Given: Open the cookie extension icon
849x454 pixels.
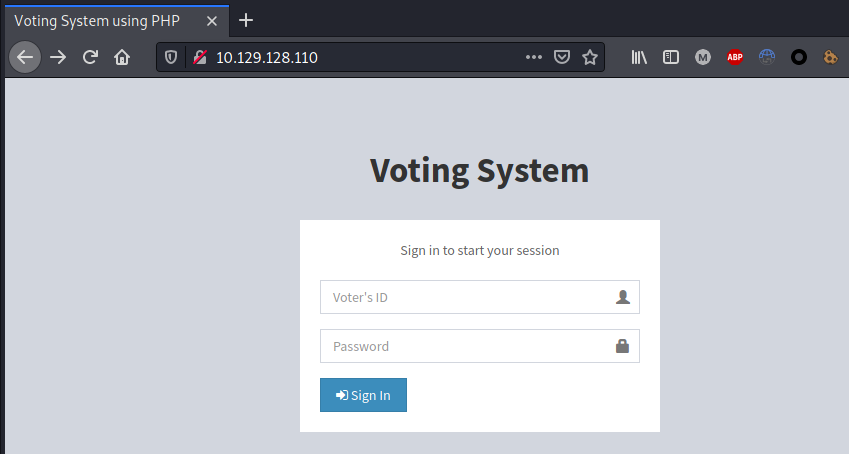Looking at the screenshot, I should tap(830, 57).
